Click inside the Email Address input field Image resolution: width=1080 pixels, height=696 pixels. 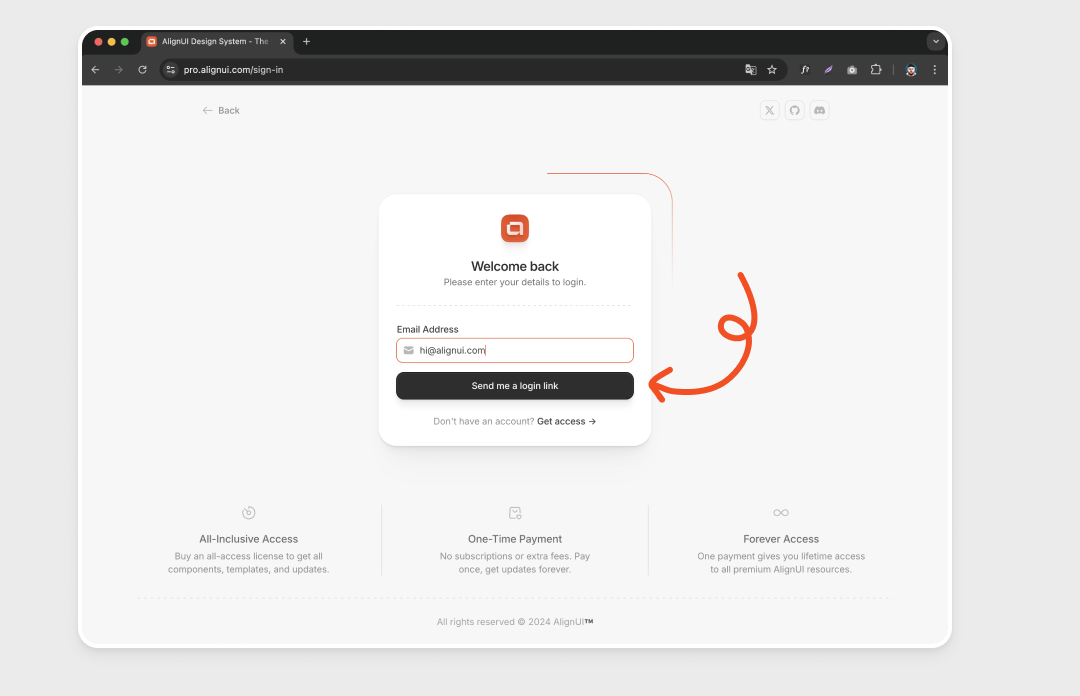(514, 350)
